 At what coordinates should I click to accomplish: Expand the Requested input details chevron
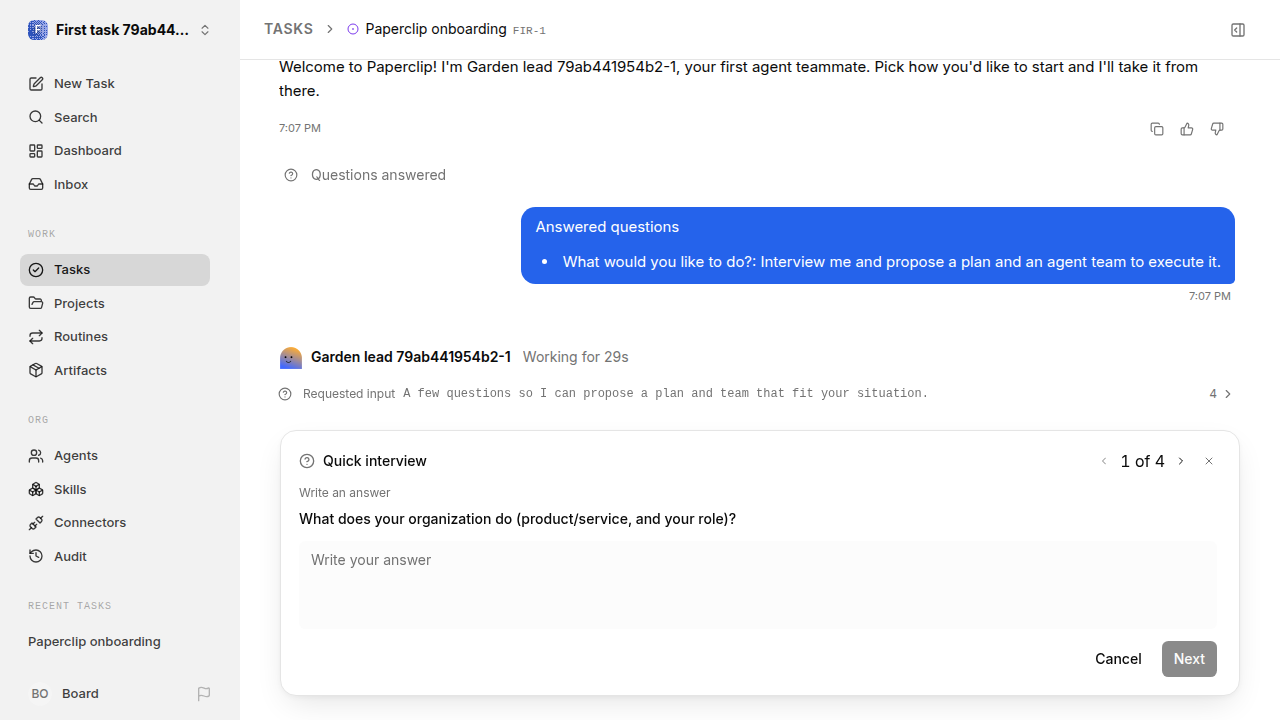(1228, 394)
